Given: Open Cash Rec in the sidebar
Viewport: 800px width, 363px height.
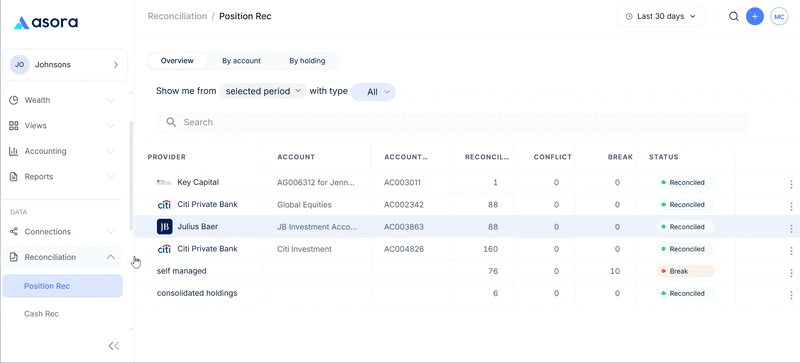Looking at the screenshot, I should [41, 314].
